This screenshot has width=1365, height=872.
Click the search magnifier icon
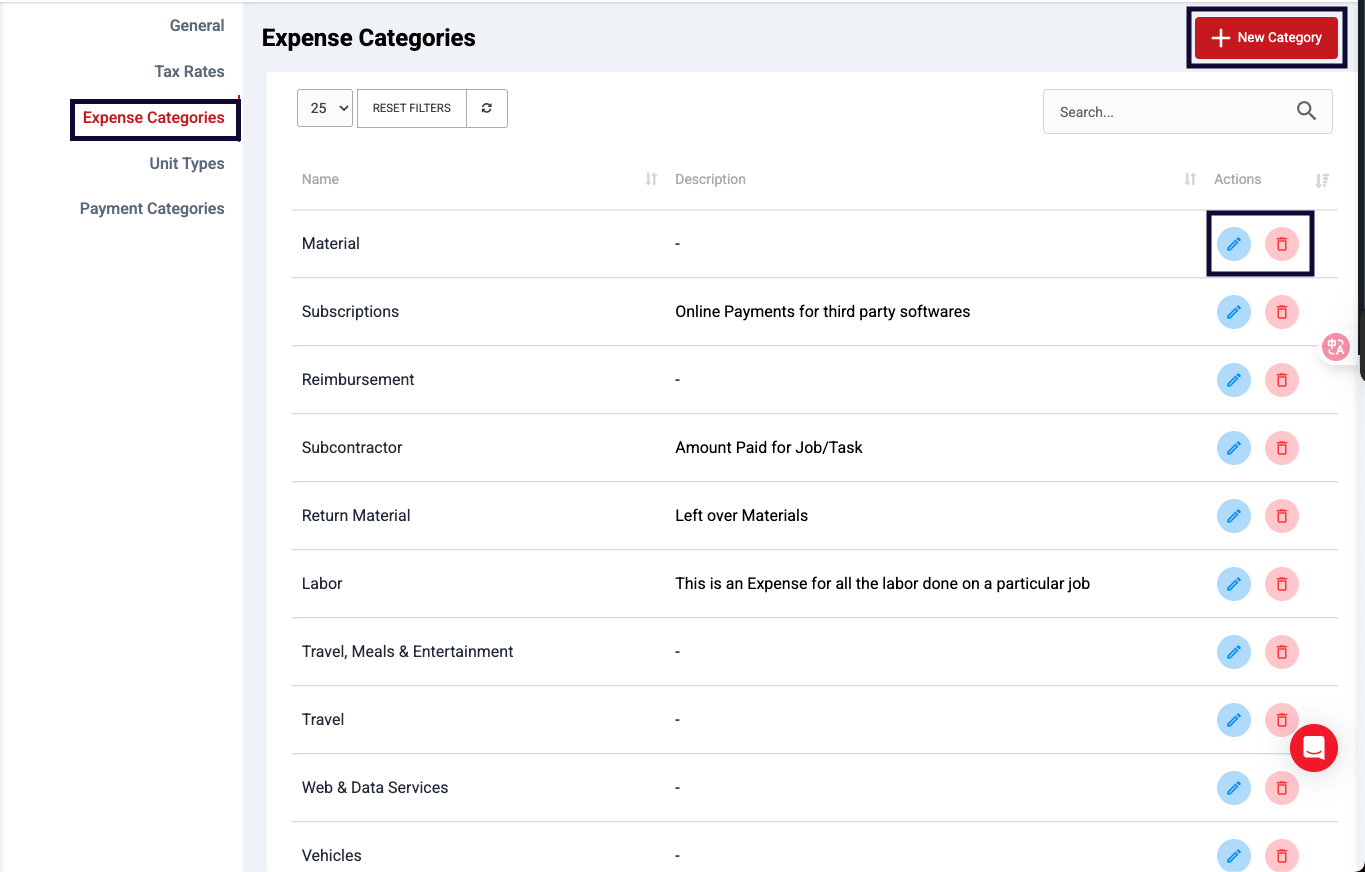(x=1306, y=111)
